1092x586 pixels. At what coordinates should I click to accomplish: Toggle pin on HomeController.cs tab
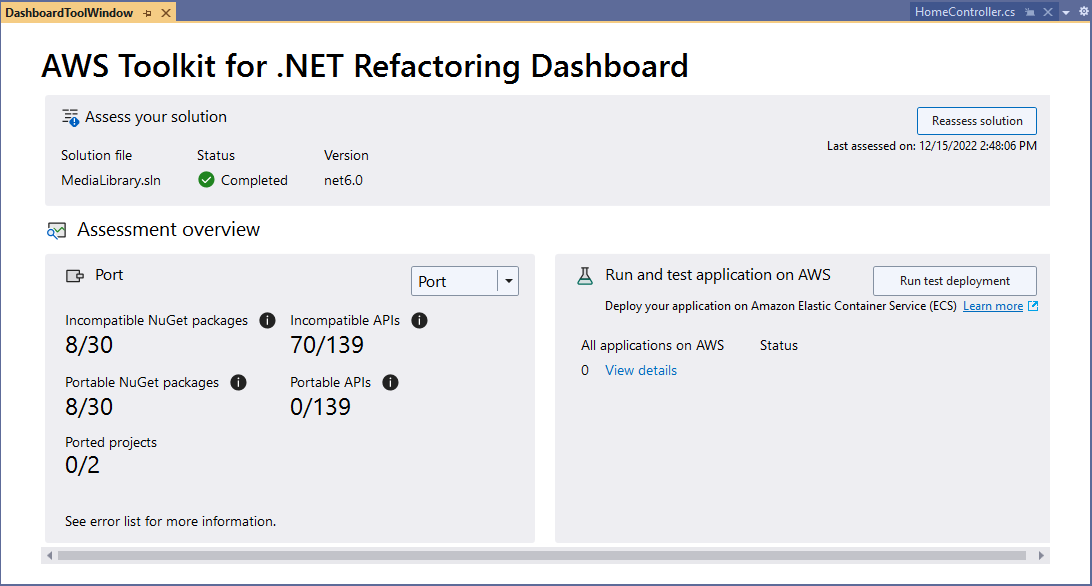pos(1030,13)
